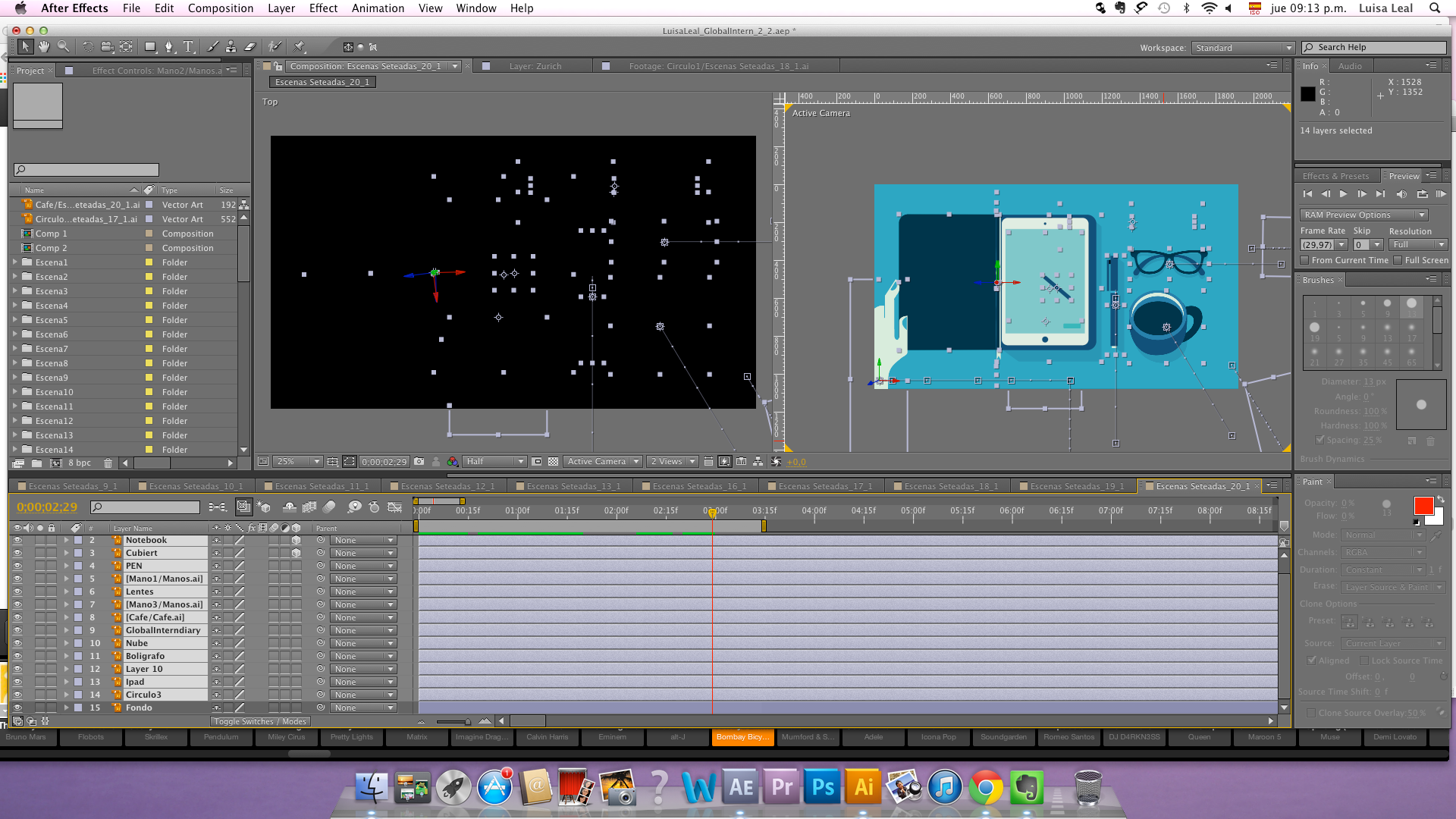Screen dimensions: 1456x819
Task: Switch to the Effects & Presets tab
Action: (x=1336, y=176)
